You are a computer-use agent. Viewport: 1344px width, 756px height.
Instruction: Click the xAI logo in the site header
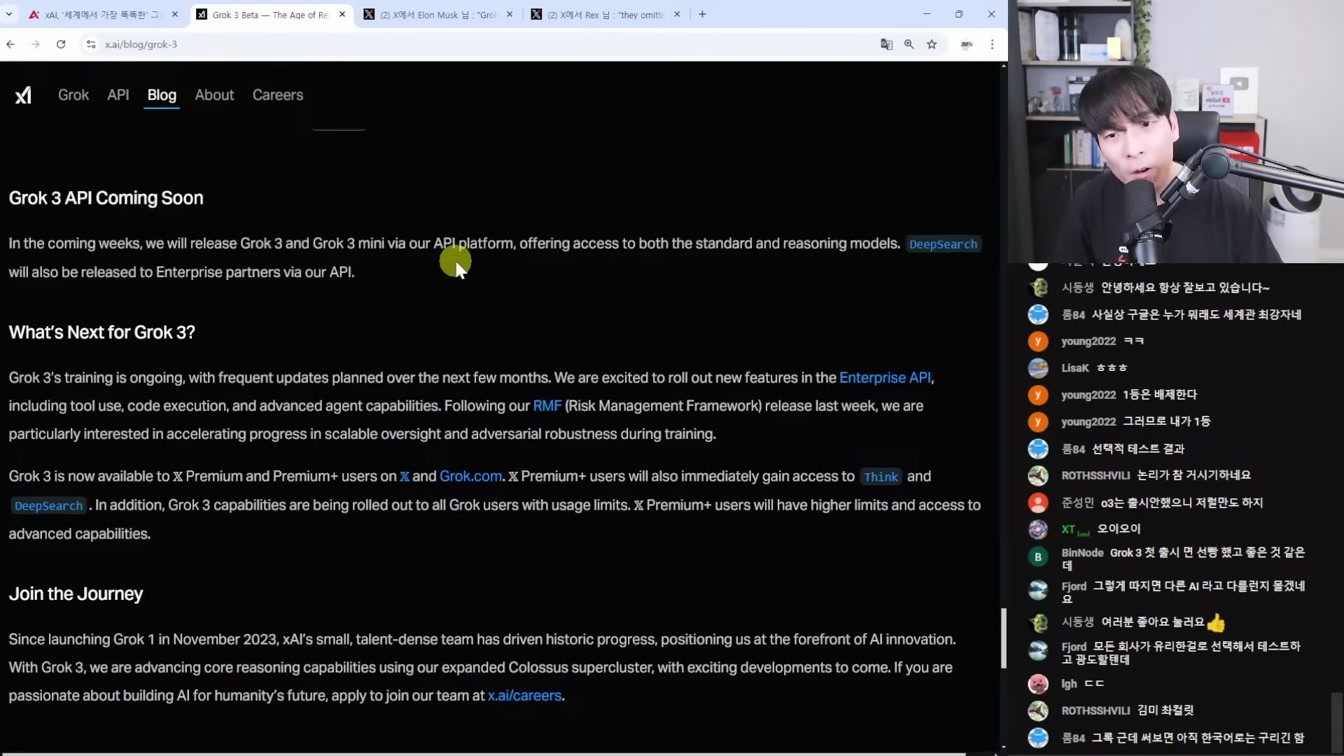coord(23,95)
